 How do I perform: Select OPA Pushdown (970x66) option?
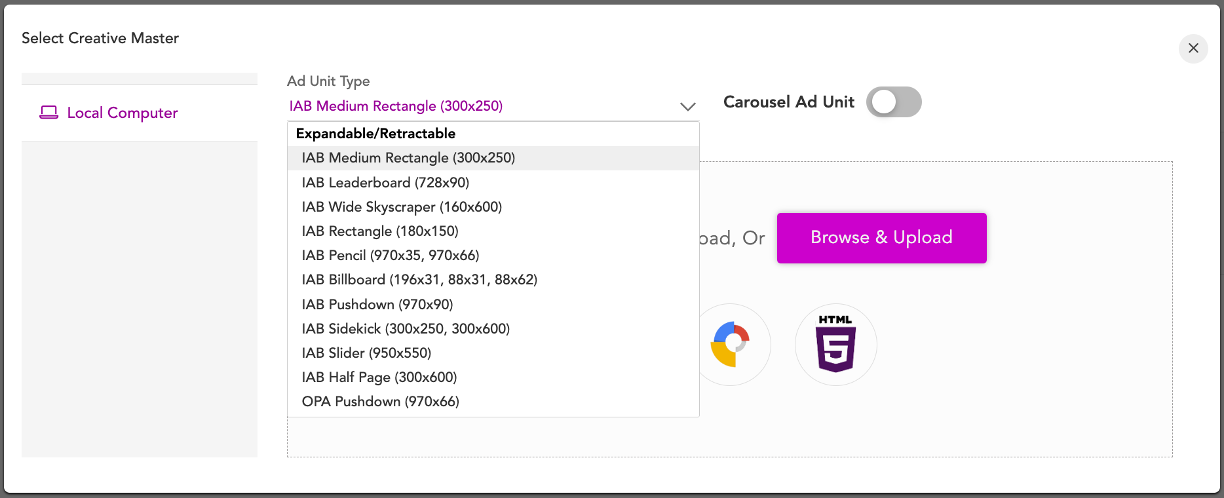[380, 402]
